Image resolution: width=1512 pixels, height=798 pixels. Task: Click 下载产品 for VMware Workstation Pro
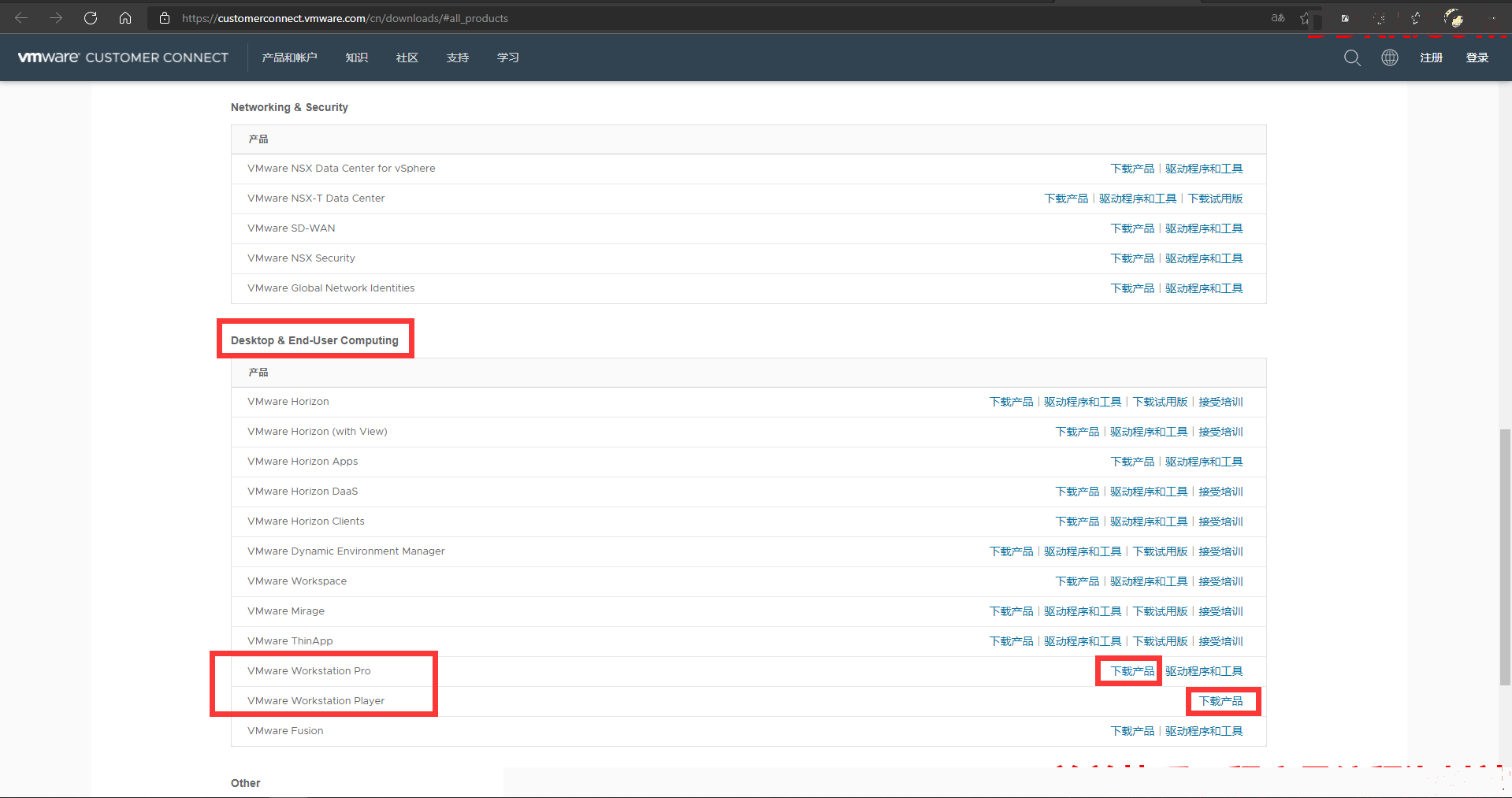click(x=1132, y=671)
